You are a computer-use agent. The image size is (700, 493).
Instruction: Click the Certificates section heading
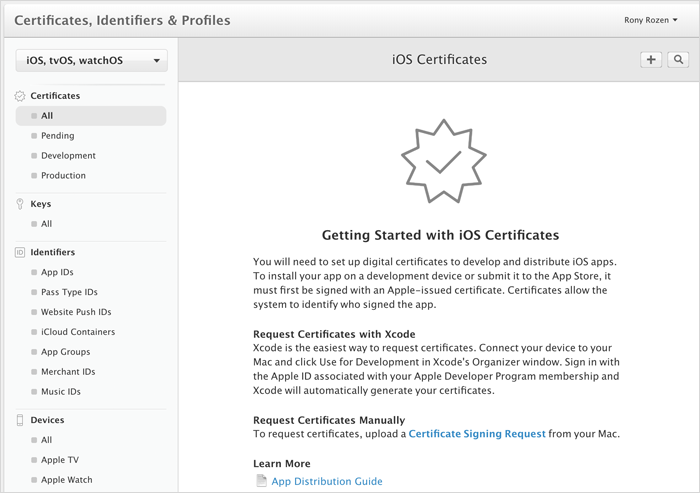click(x=55, y=96)
